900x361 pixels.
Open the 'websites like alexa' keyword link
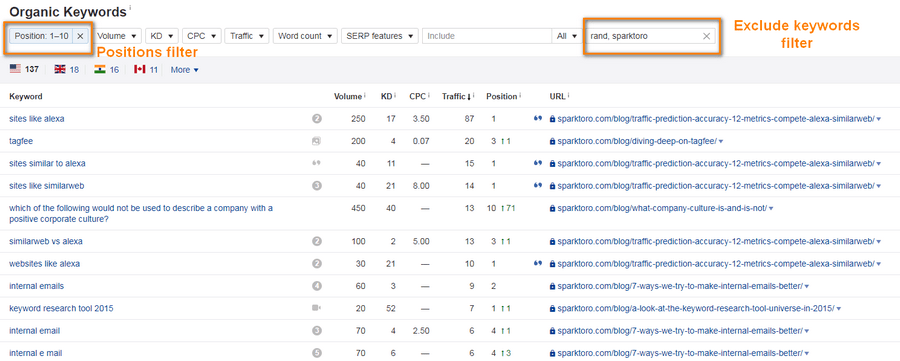[x=44, y=264]
